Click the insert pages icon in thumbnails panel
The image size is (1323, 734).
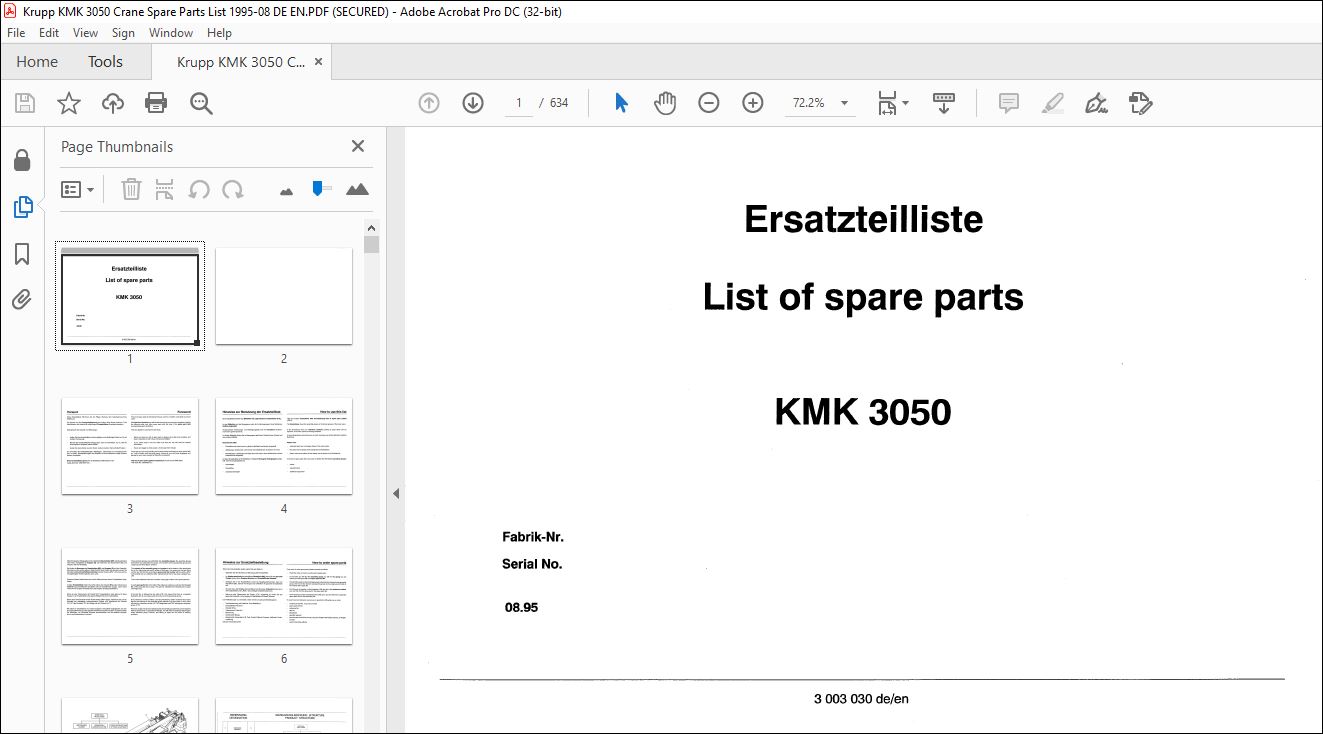(165, 189)
